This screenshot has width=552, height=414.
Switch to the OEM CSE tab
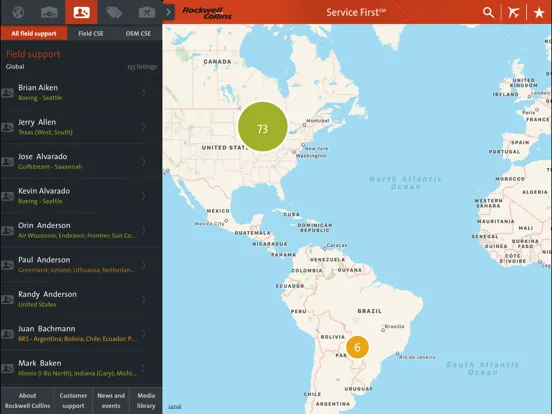coord(138,33)
